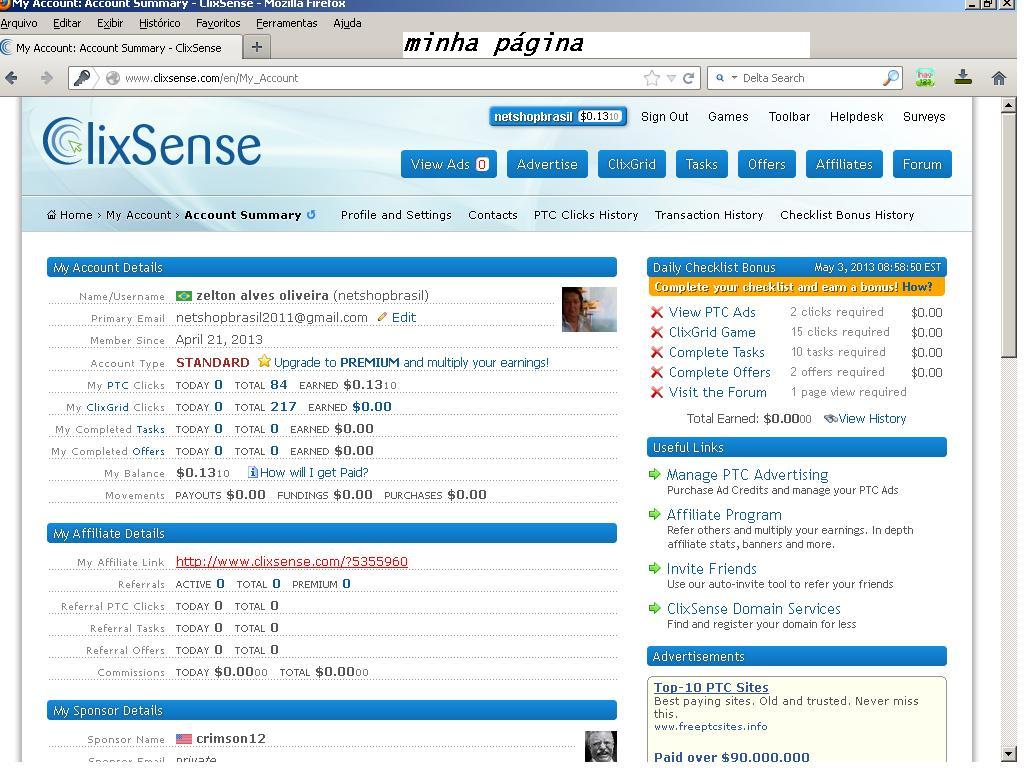Open the Tasks button
The height and width of the screenshot is (768, 1024).
pos(701,164)
